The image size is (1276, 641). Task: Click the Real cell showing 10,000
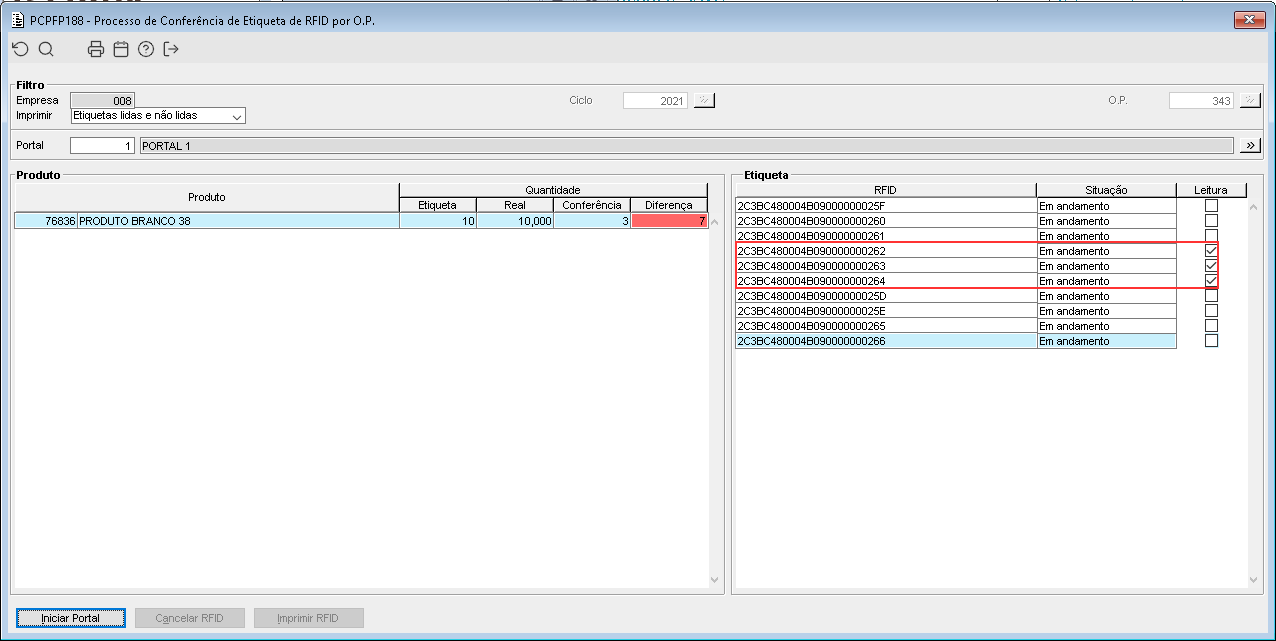click(514, 221)
